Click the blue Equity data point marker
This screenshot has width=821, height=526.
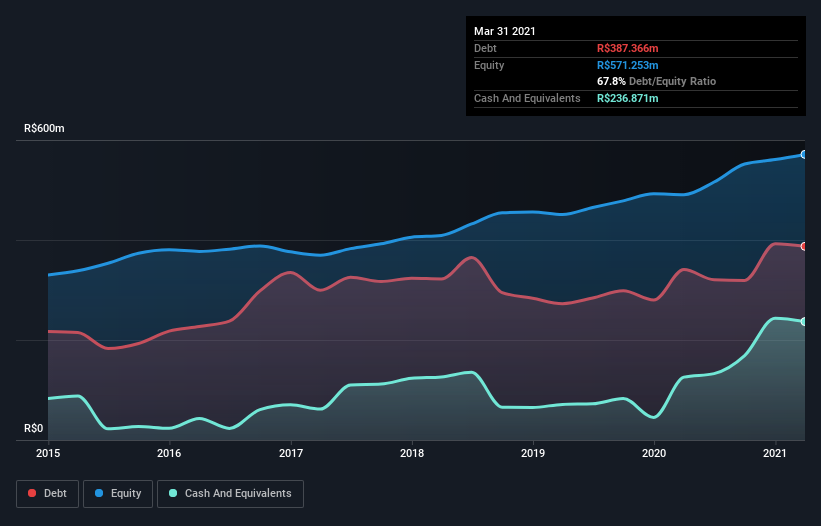coord(804,154)
